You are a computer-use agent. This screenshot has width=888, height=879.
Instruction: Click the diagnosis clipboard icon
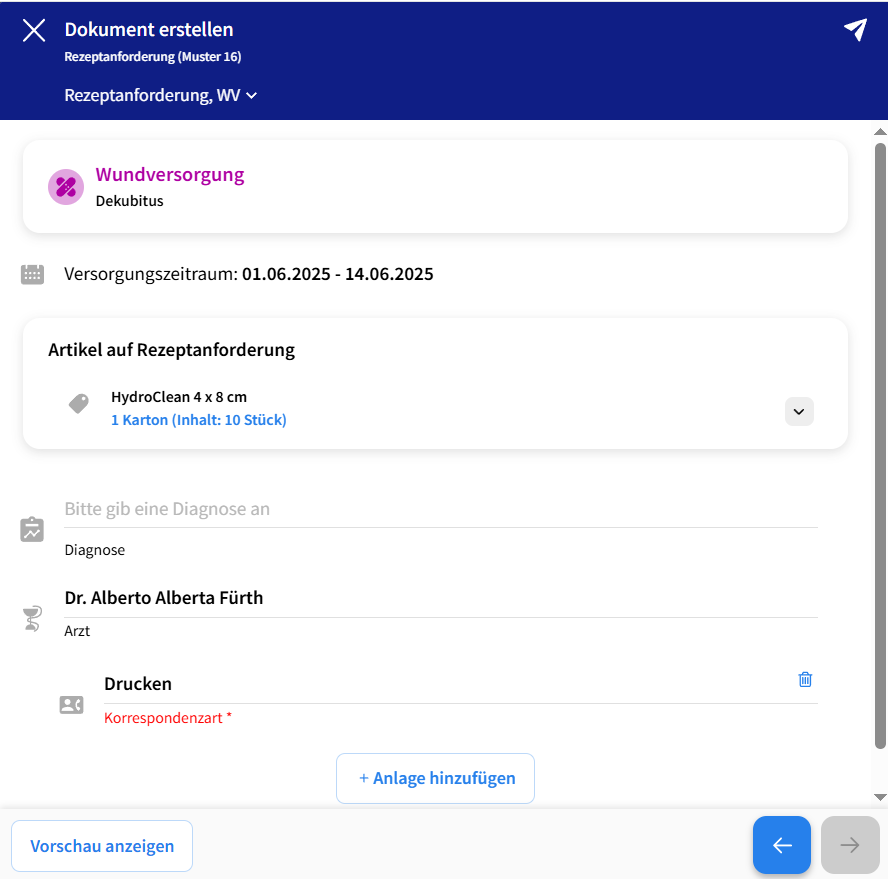(32, 529)
